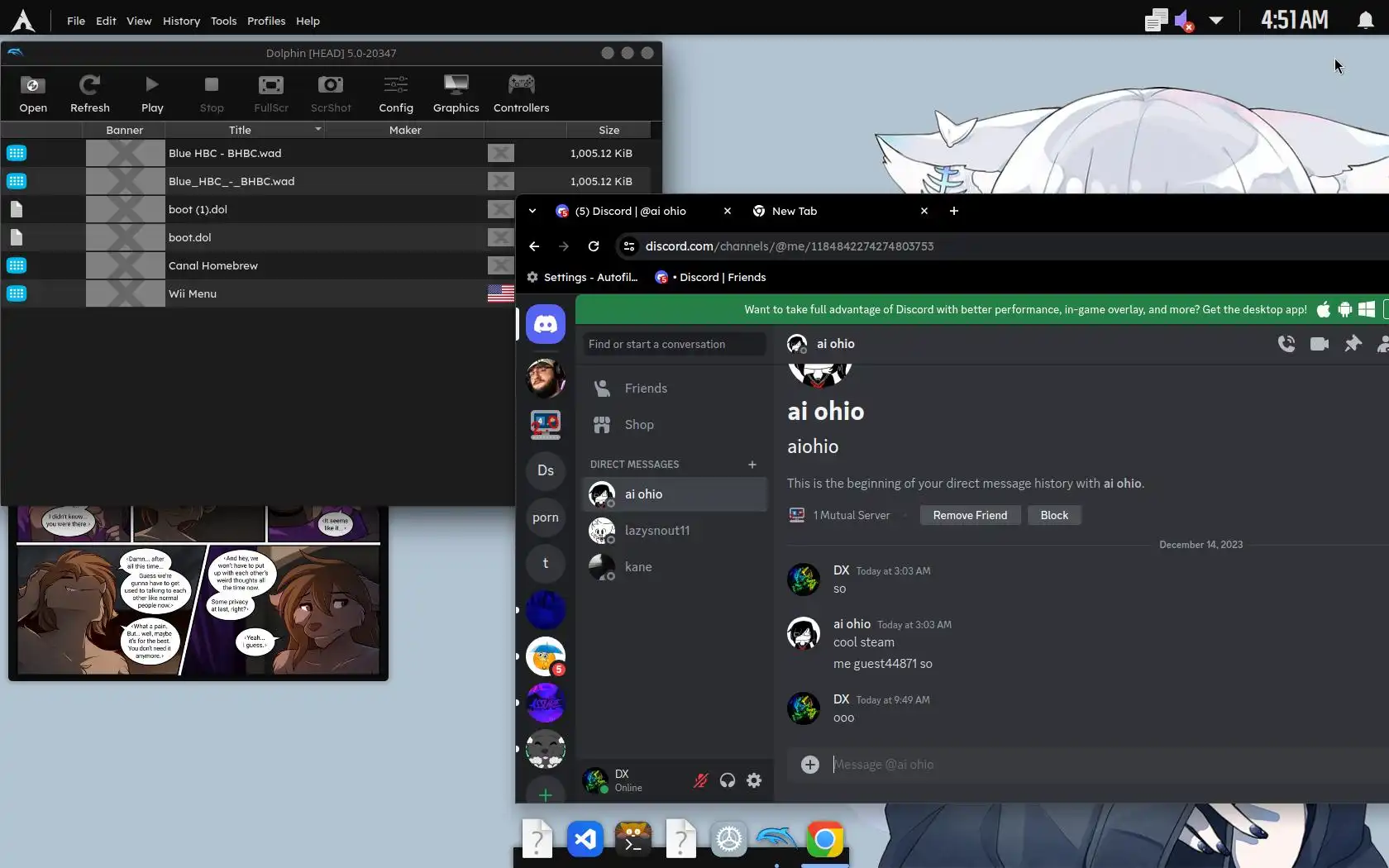Open the Tools menu
Viewport: 1389px width, 868px height.
tap(223, 21)
